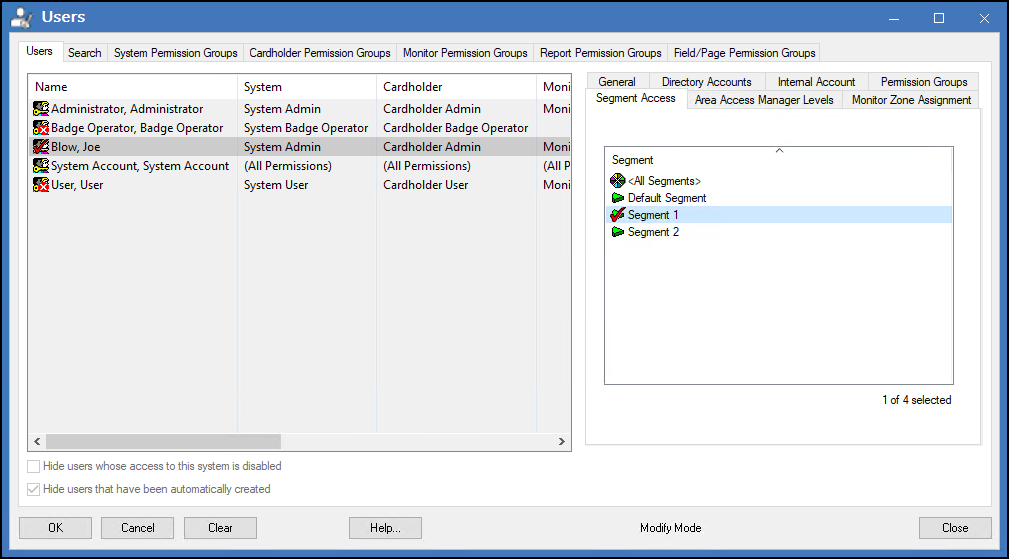Select Default Segment label
The width and height of the screenshot is (1009, 559).
click(x=667, y=197)
